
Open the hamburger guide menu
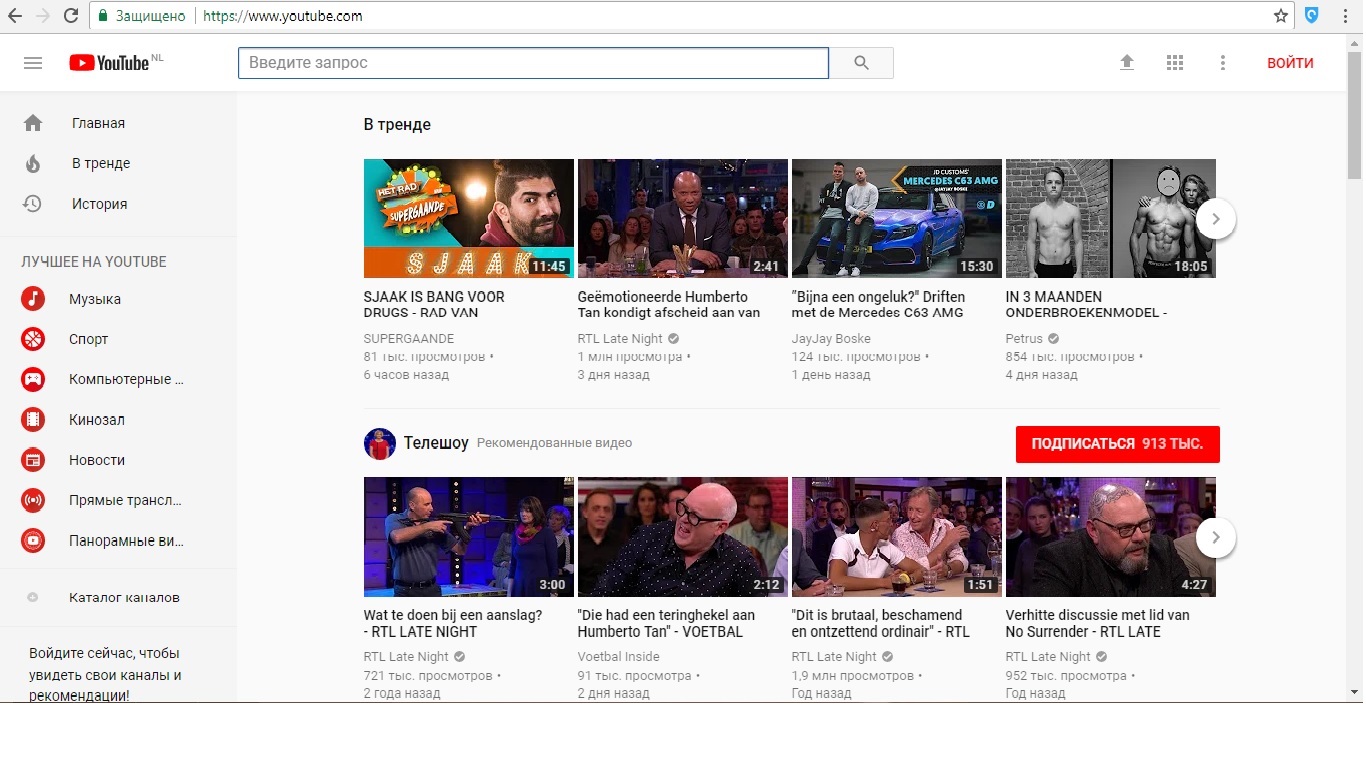pos(33,63)
